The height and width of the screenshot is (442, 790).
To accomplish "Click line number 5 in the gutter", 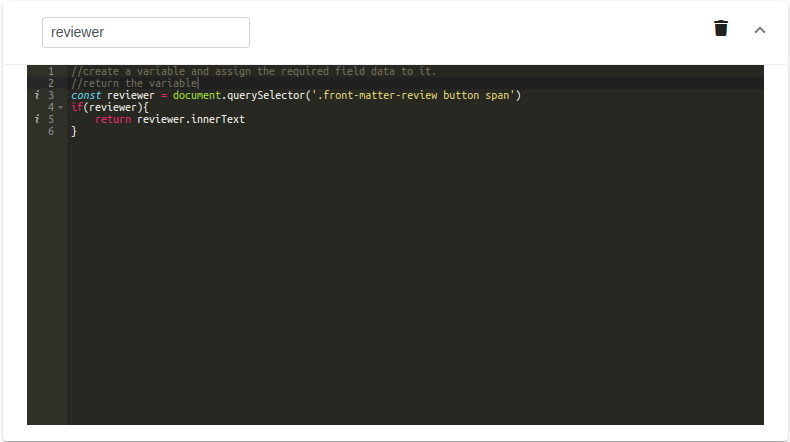I will tap(50, 120).
